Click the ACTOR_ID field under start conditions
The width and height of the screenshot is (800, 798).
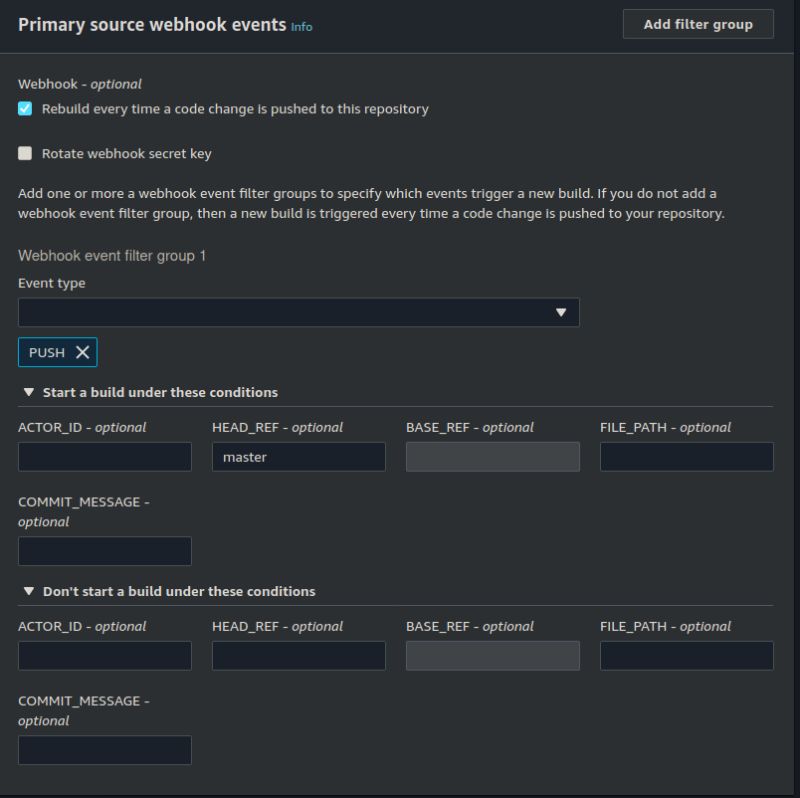coord(104,456)
